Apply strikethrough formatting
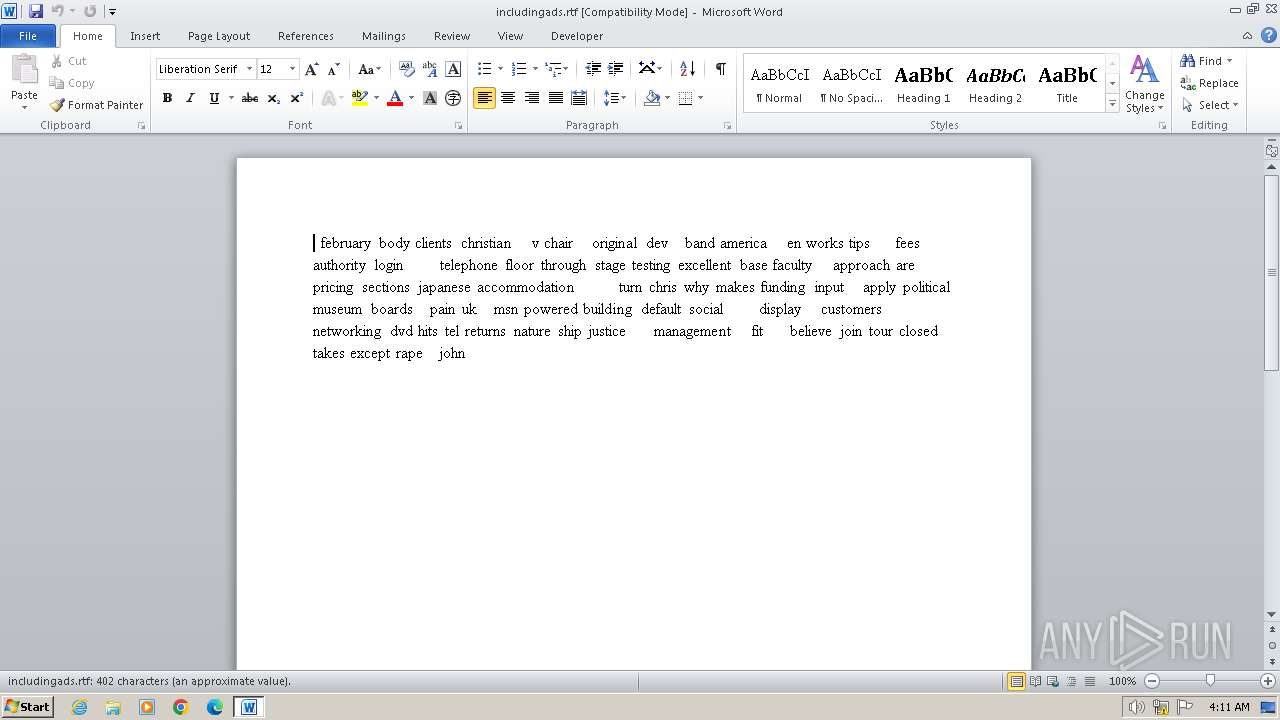 pos(250,98)
